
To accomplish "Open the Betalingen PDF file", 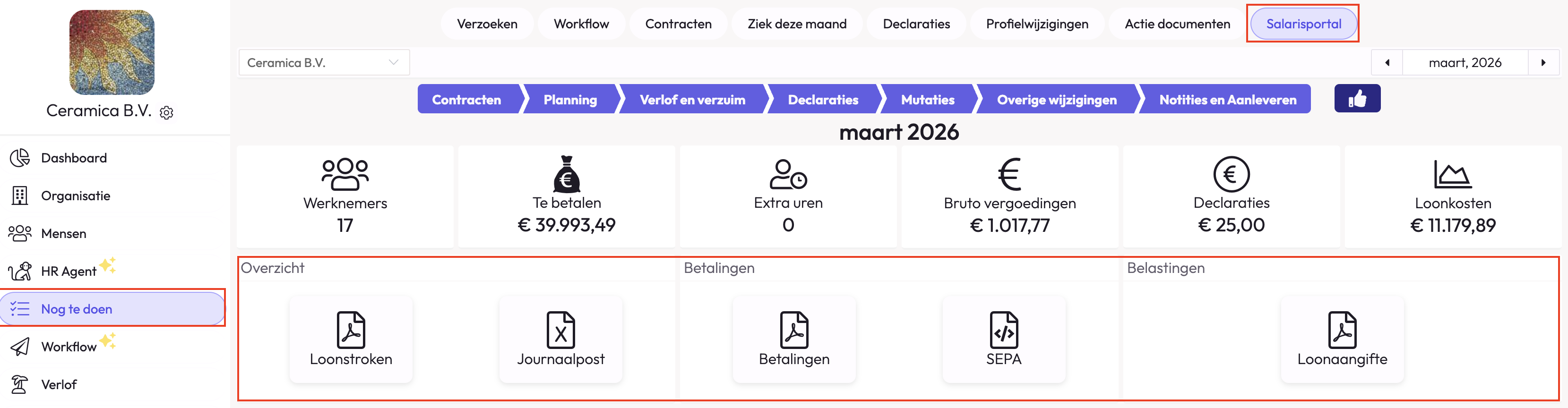I will 794,339.
